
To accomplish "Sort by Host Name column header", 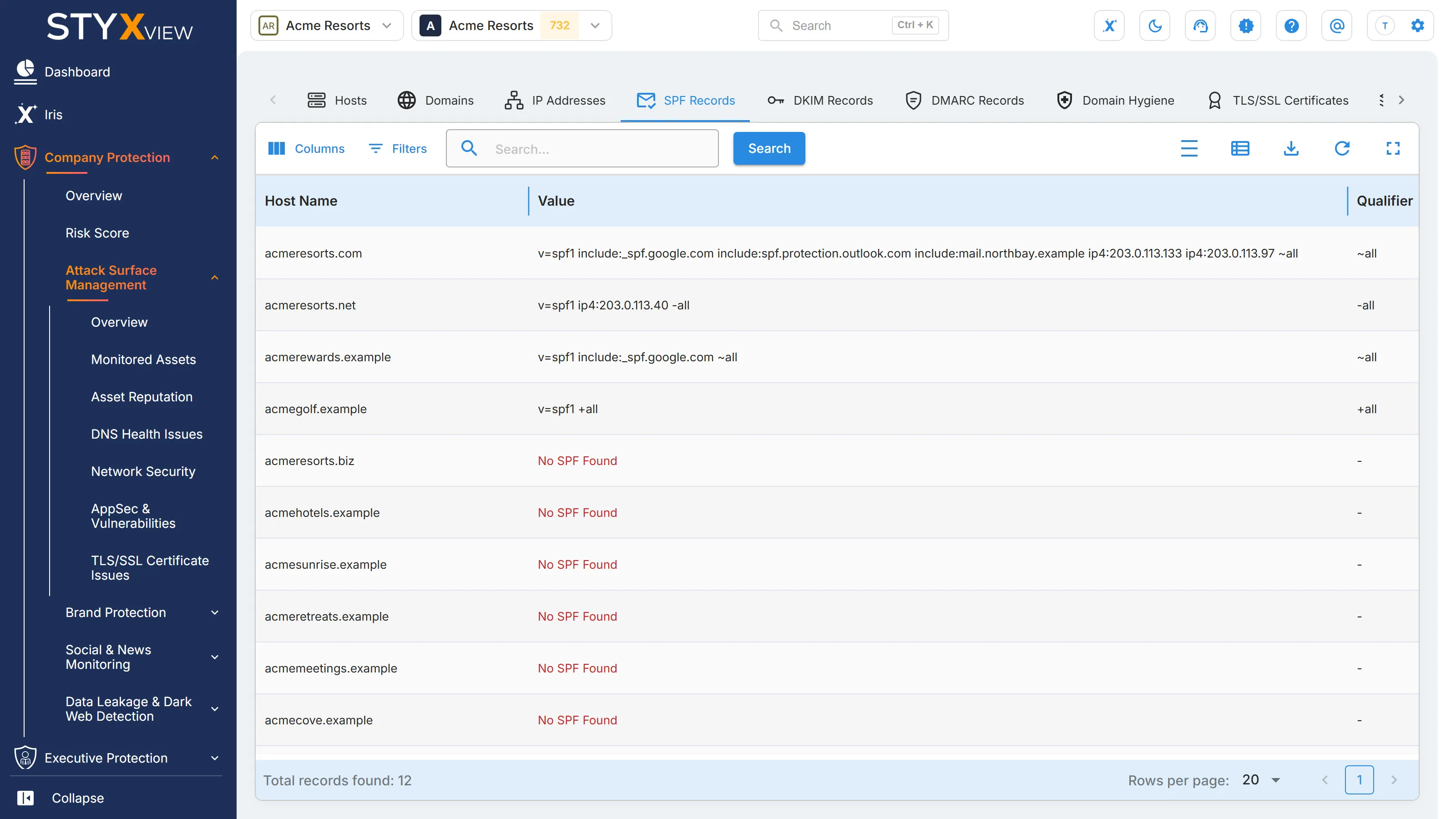I will [x=301, y=201].
